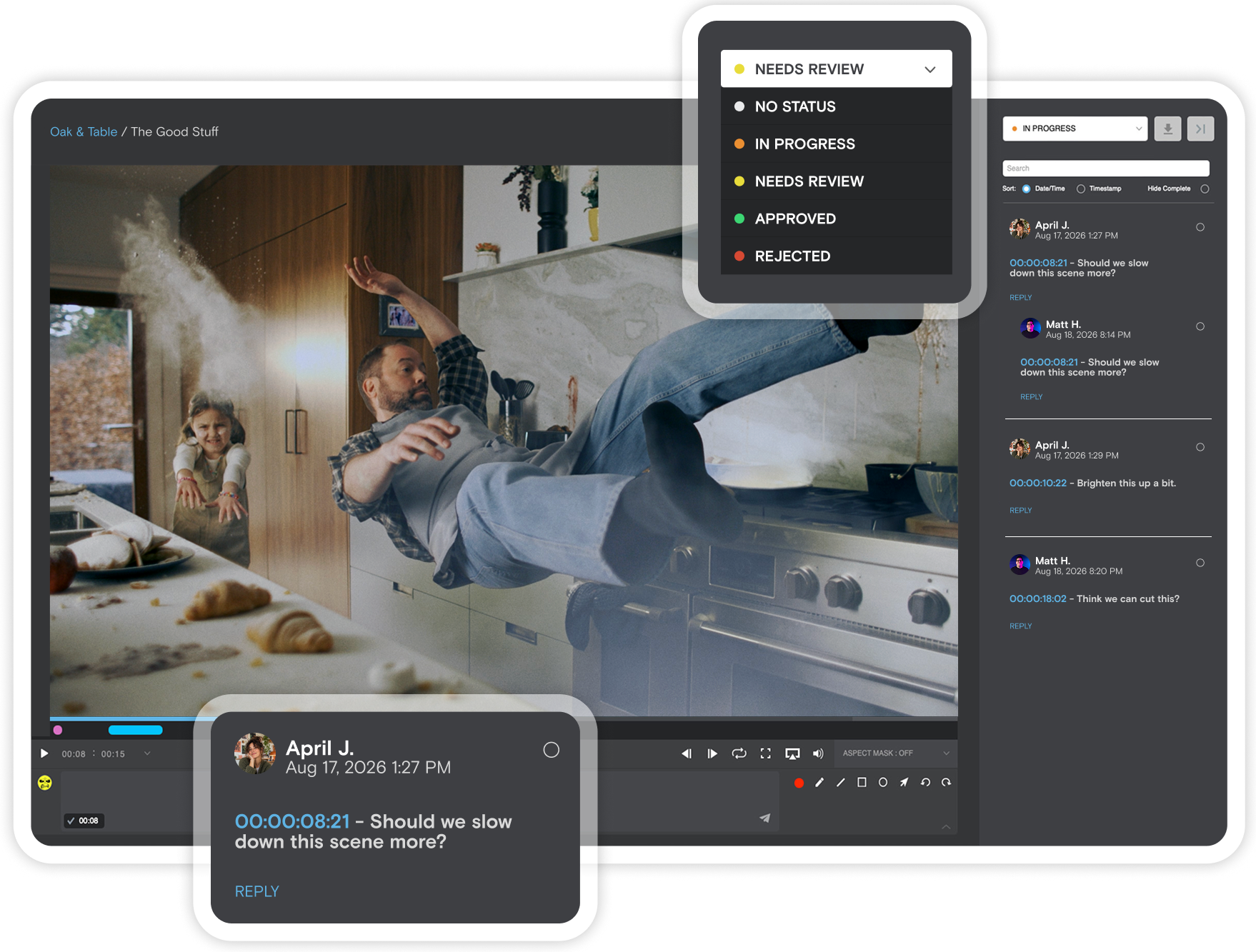Collapse the NEEDS REVIEW status dropdown
The width and height of the screenshot is (1256, 952).
tap(836, 69)
